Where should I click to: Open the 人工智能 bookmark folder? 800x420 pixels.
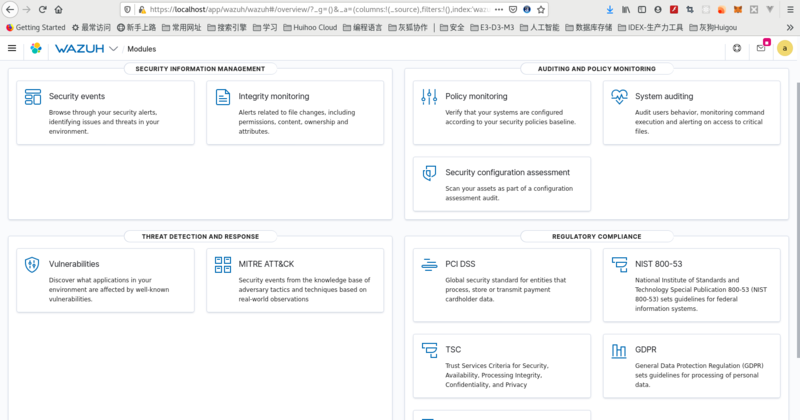click(x=540, y=28)
